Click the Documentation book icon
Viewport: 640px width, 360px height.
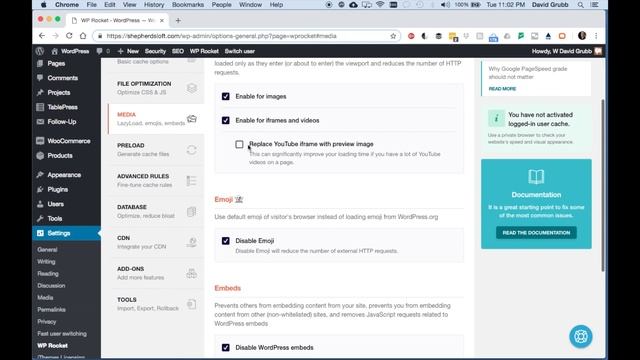(536, 177)
